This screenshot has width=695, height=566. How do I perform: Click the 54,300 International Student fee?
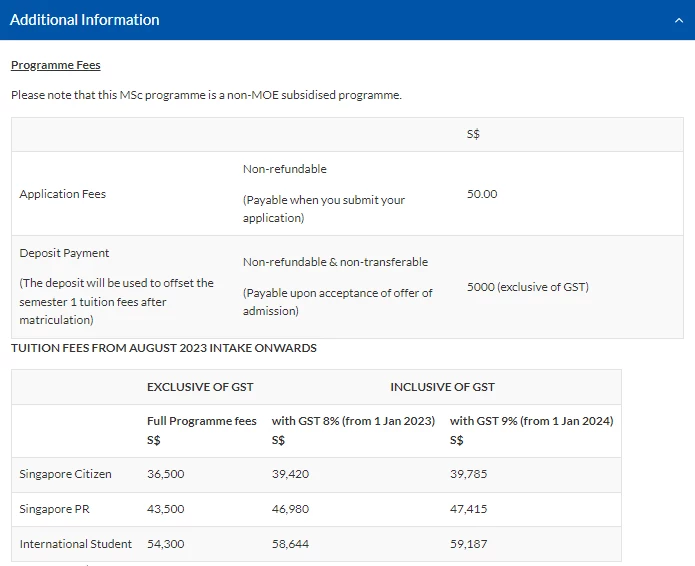(165, 544)
